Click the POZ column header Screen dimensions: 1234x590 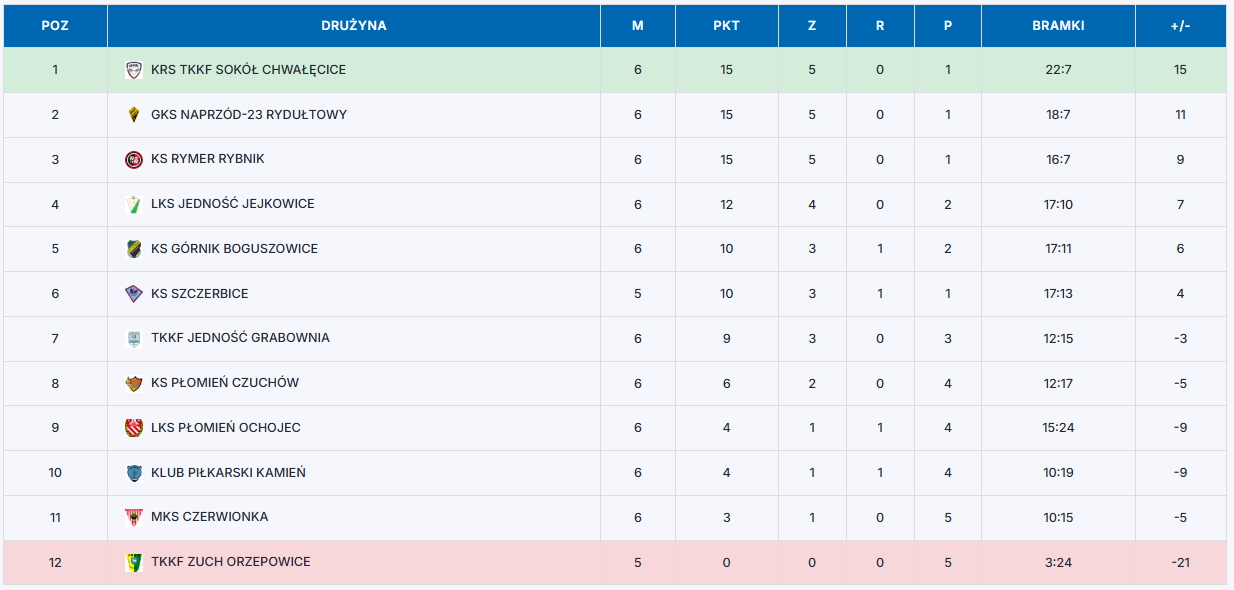(55, 26)
